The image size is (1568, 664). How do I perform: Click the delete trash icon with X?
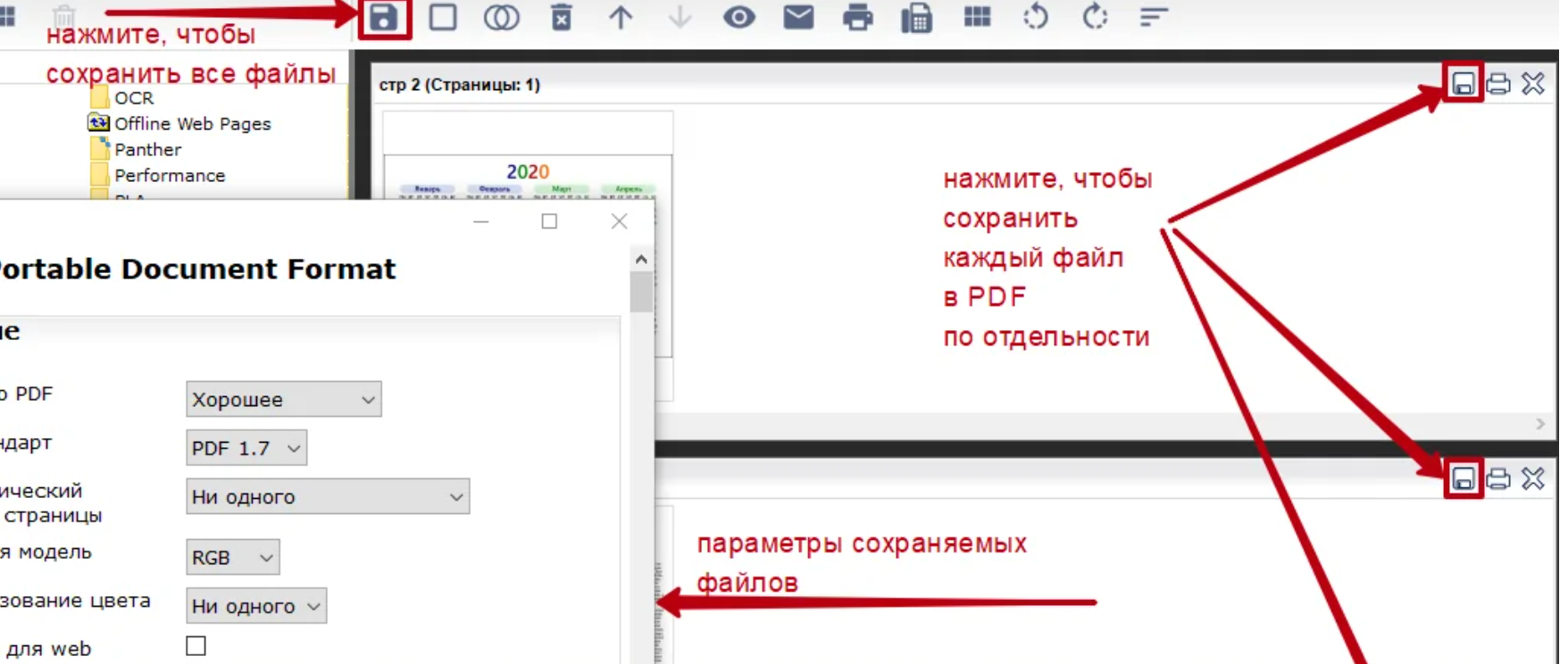click(561, 18)
